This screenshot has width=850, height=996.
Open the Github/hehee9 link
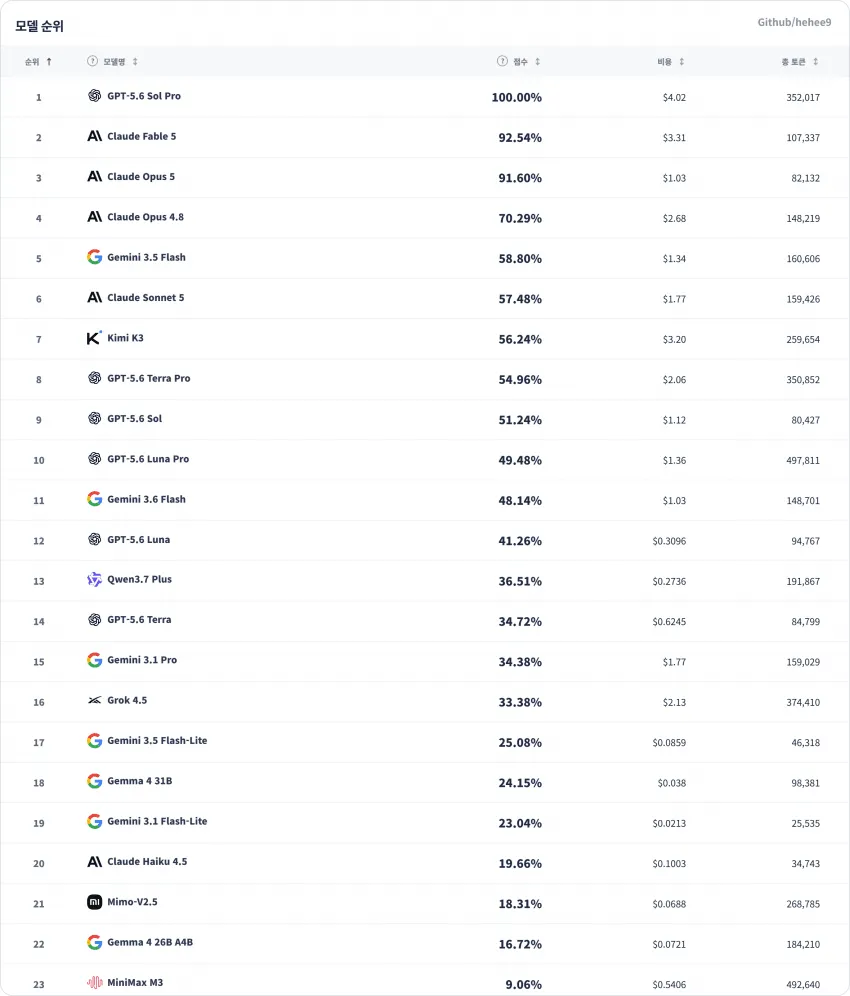pos(794,22)
